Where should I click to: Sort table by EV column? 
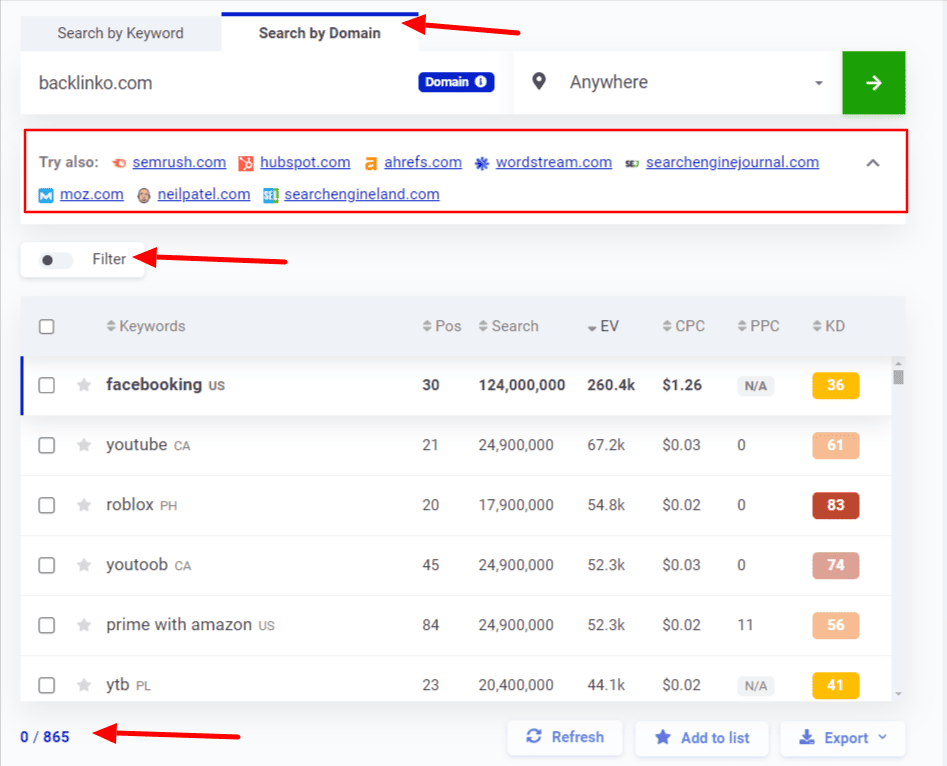click(603, 326)
